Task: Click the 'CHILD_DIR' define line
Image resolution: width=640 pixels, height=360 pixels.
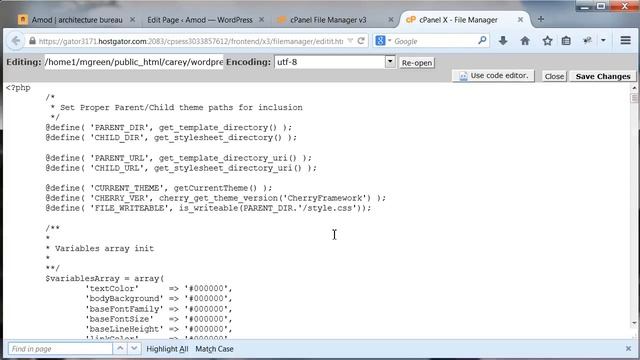Action: [x=171, y=138]
